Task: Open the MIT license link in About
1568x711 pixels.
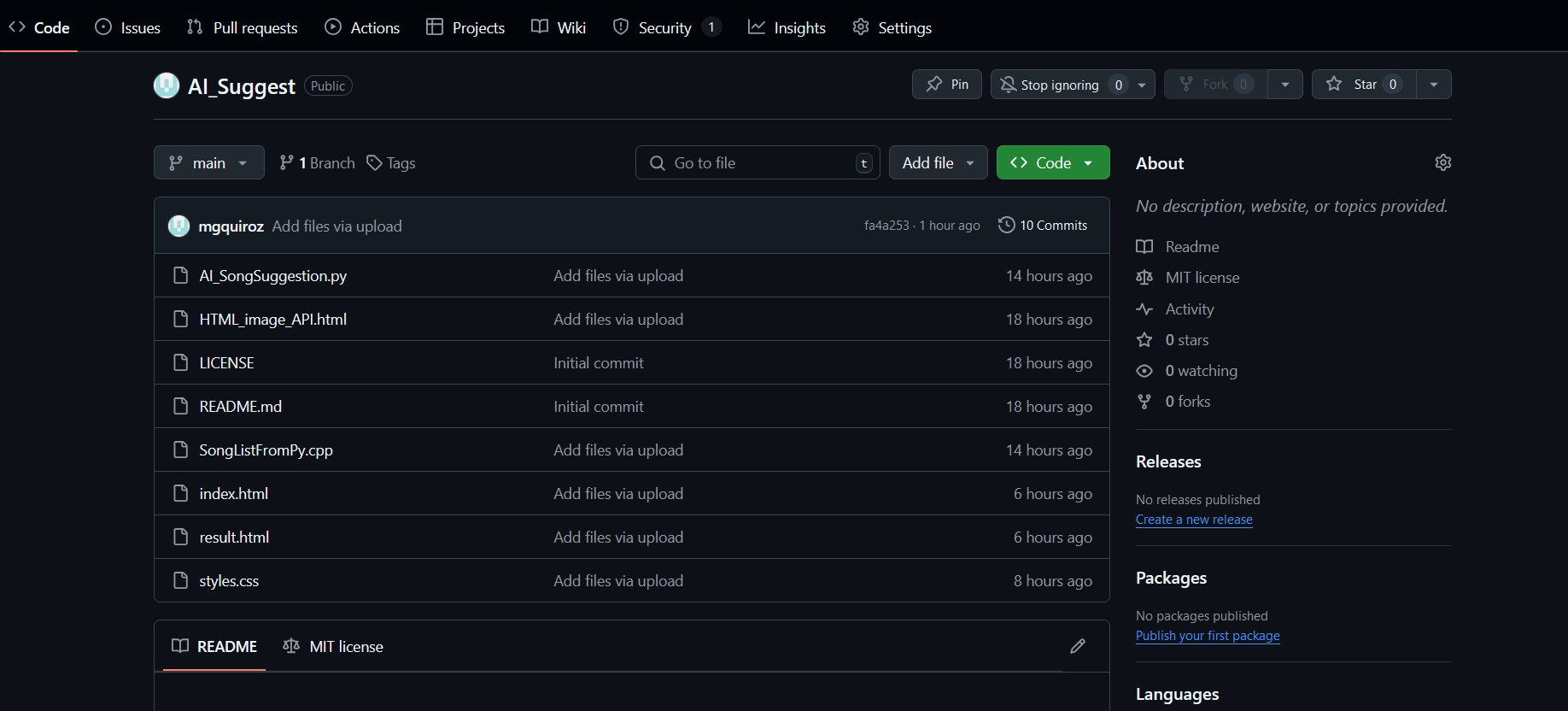Action: pyautogui.click(x=1188, y=278)
